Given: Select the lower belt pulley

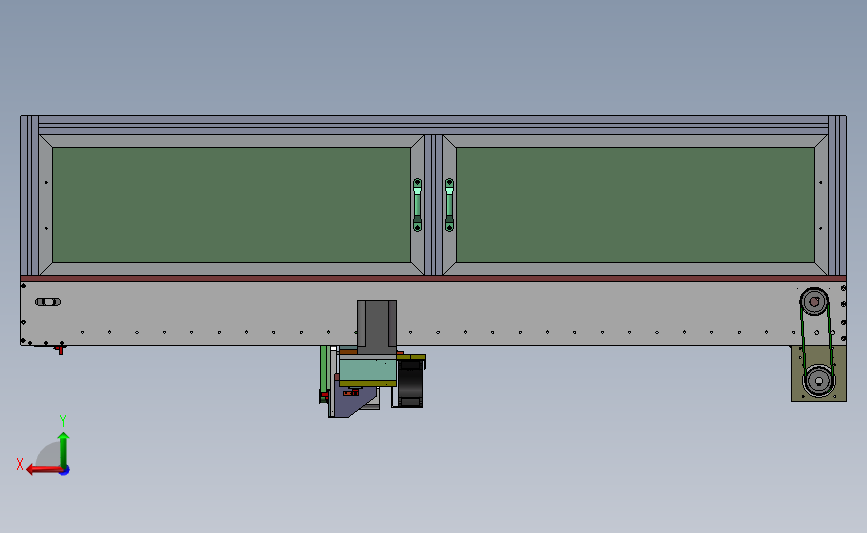Looking at the screenshot, I should (818, 380).
